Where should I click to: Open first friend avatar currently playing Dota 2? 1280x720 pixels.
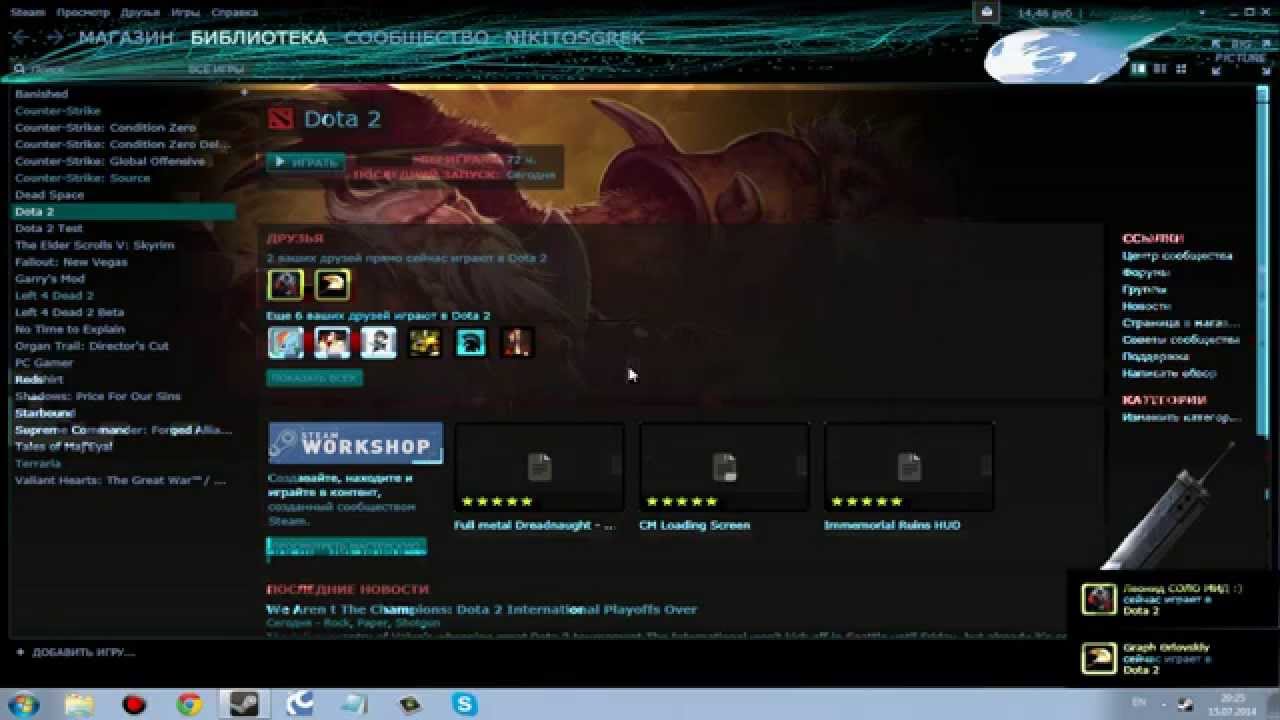pyautogui.click(x=285, y=285)
